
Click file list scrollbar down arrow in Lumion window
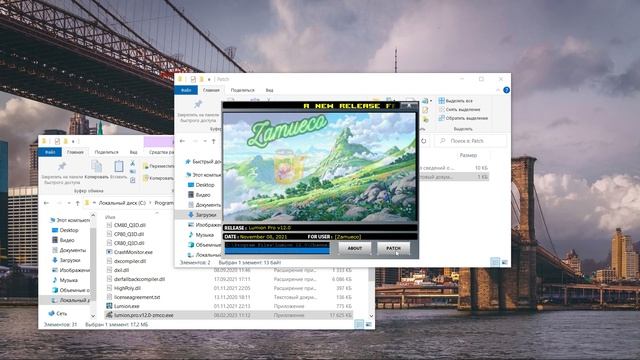(x=371, y=316)
